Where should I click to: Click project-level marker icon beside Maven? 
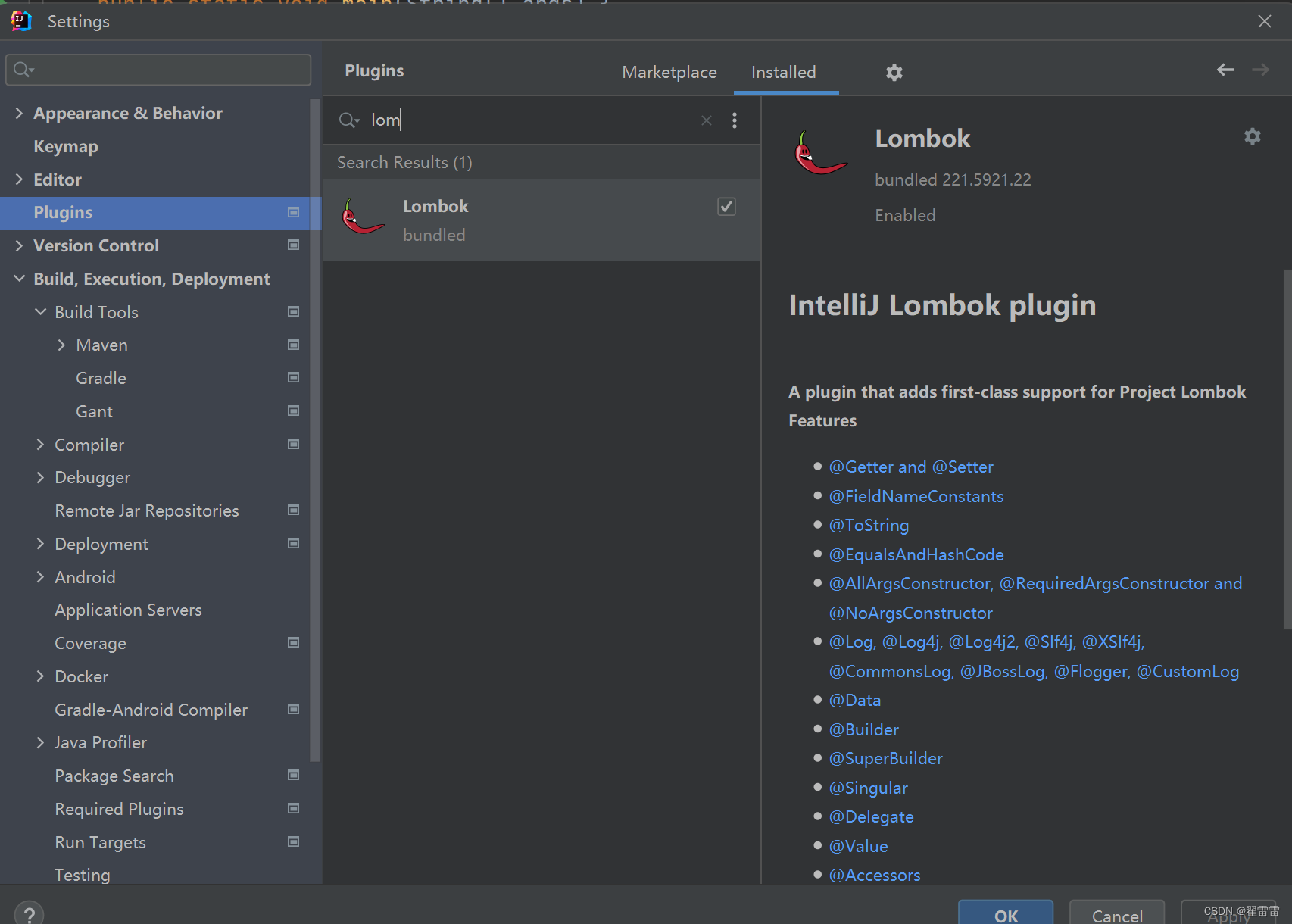(294, 345)
